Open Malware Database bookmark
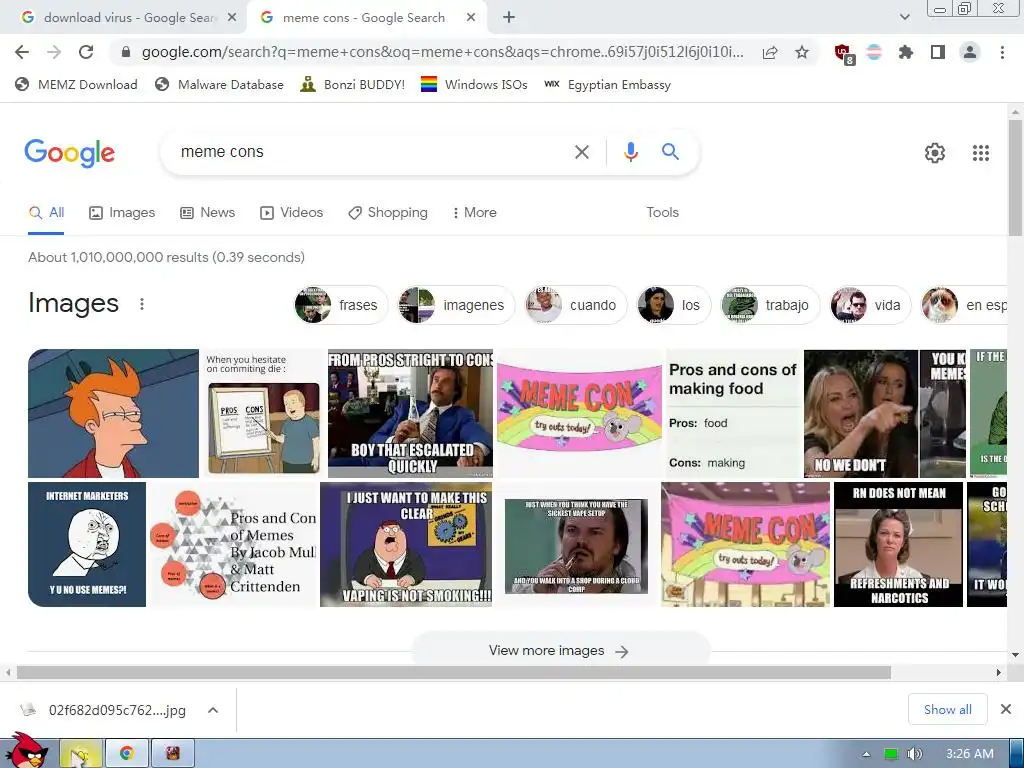1024x768 pixels. 219,85
